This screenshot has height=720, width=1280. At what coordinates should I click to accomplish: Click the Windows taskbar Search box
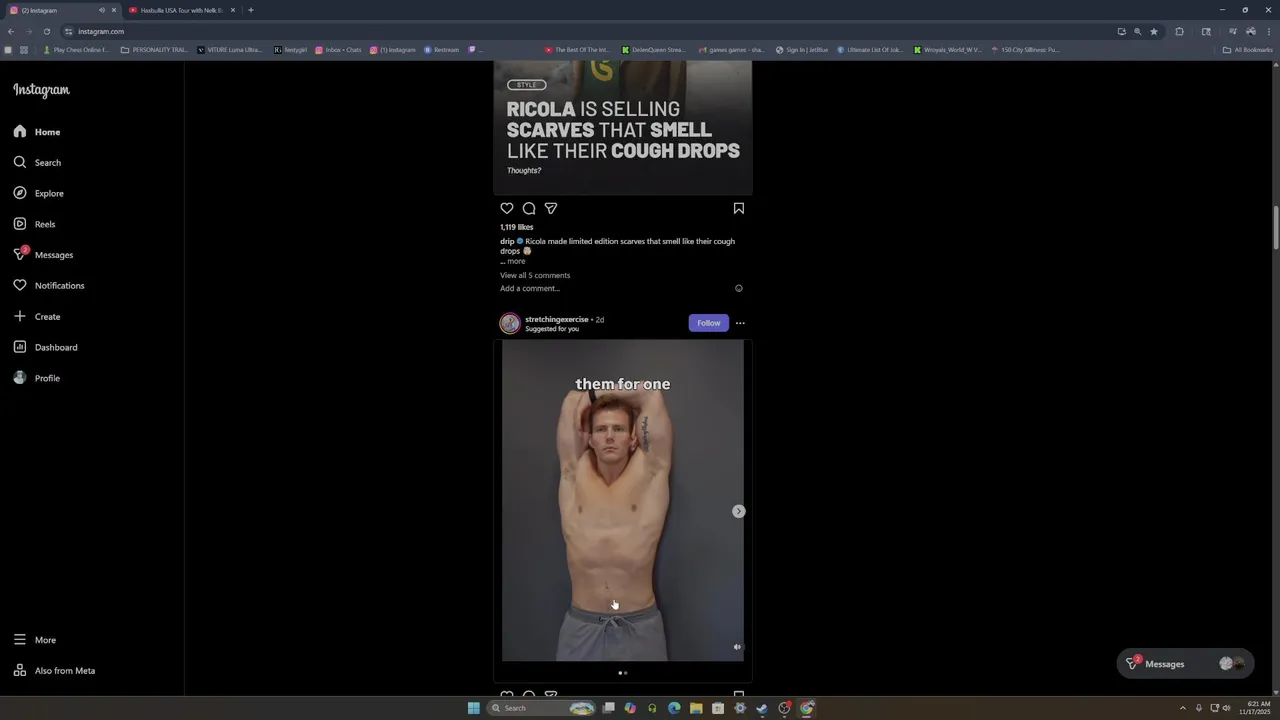541,708
